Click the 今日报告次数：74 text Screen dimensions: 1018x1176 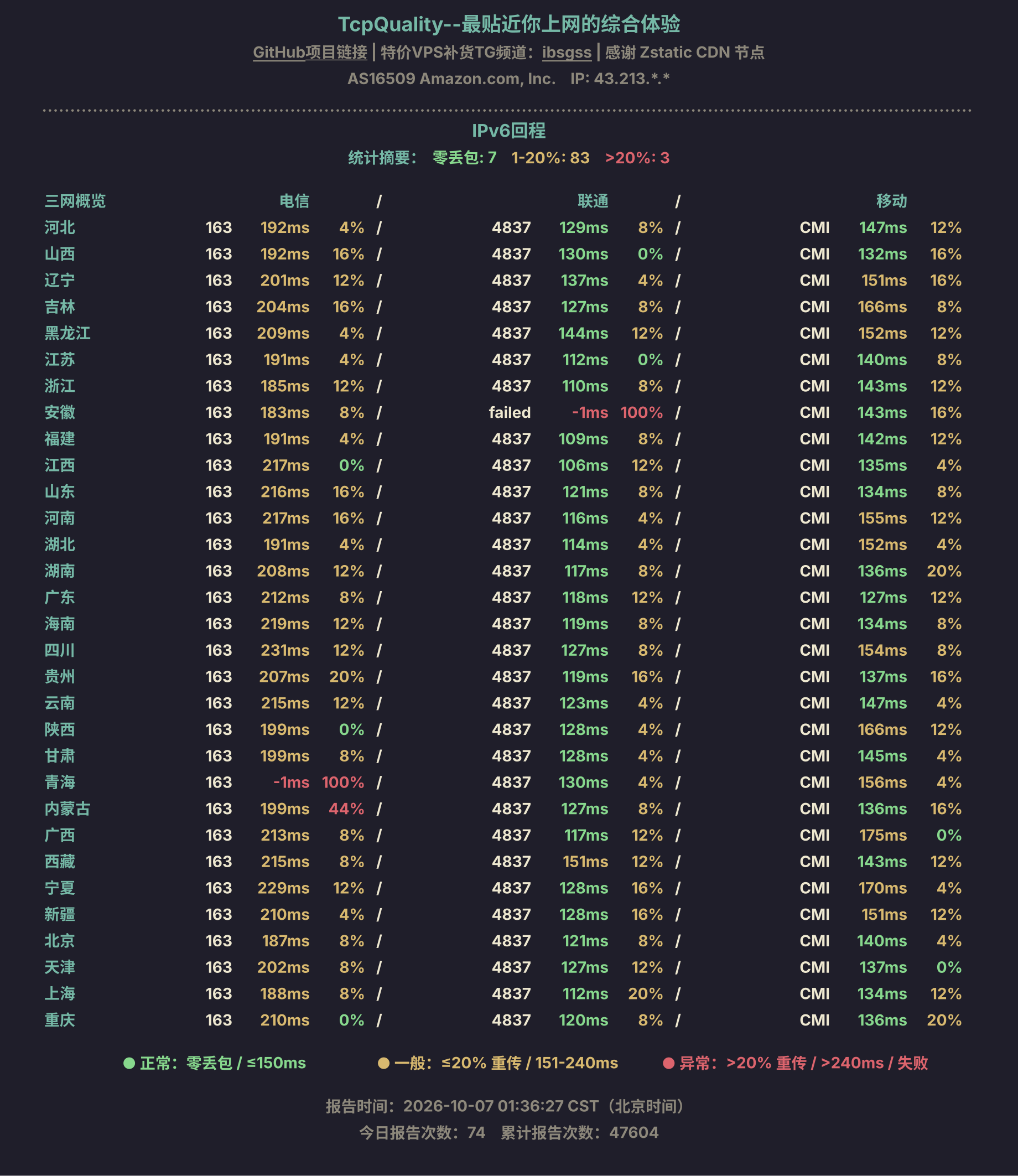(x=422, y=1133)
